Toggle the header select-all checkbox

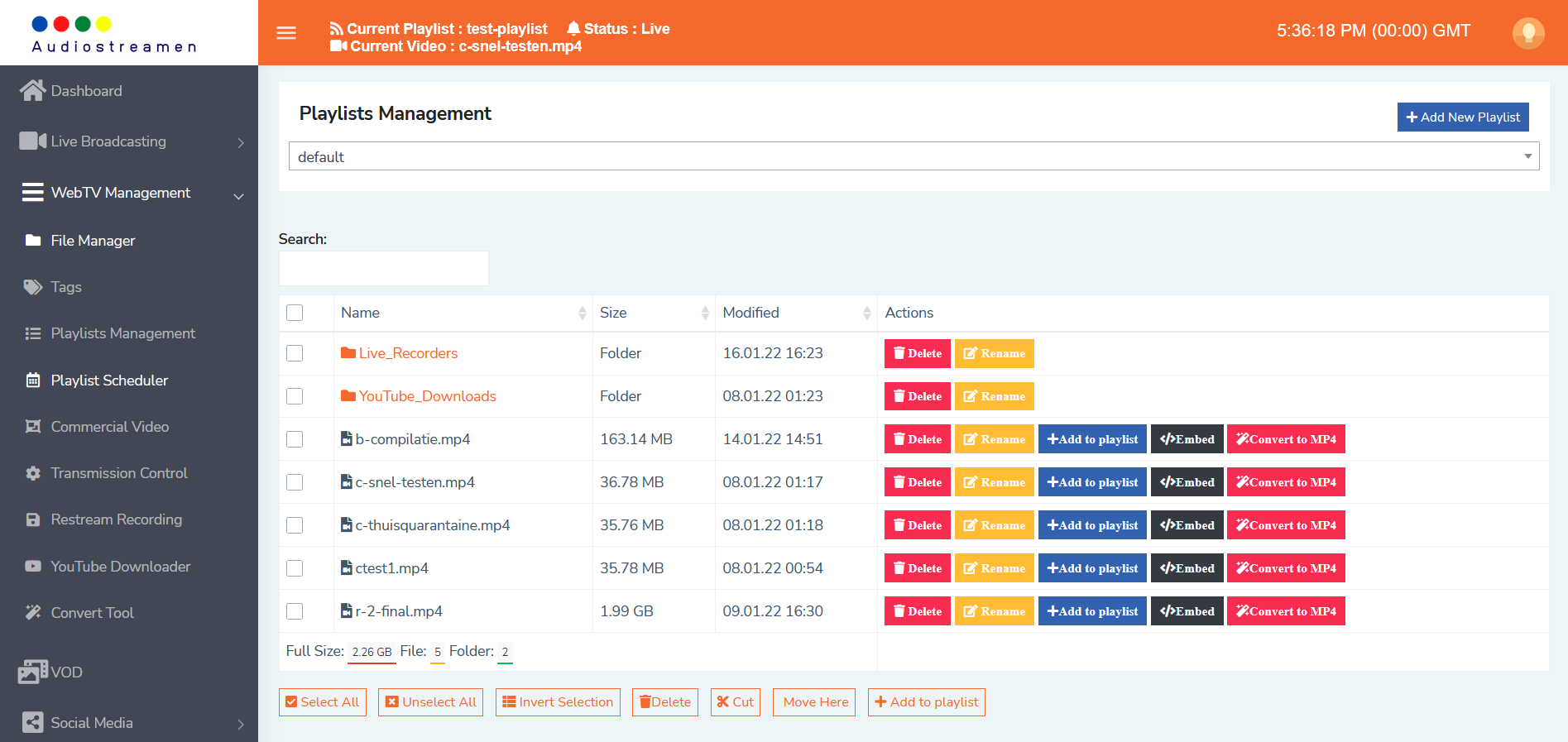[x=295, y=313]
